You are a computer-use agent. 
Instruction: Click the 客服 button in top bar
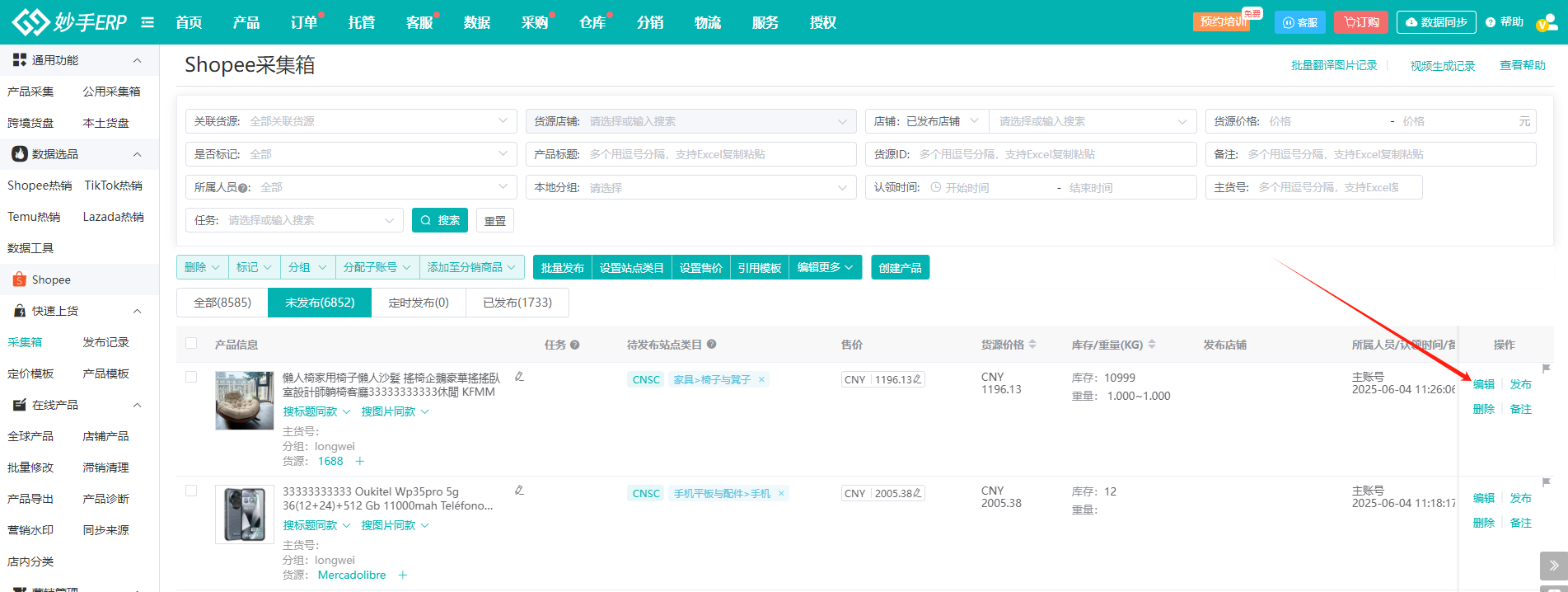1299,22
